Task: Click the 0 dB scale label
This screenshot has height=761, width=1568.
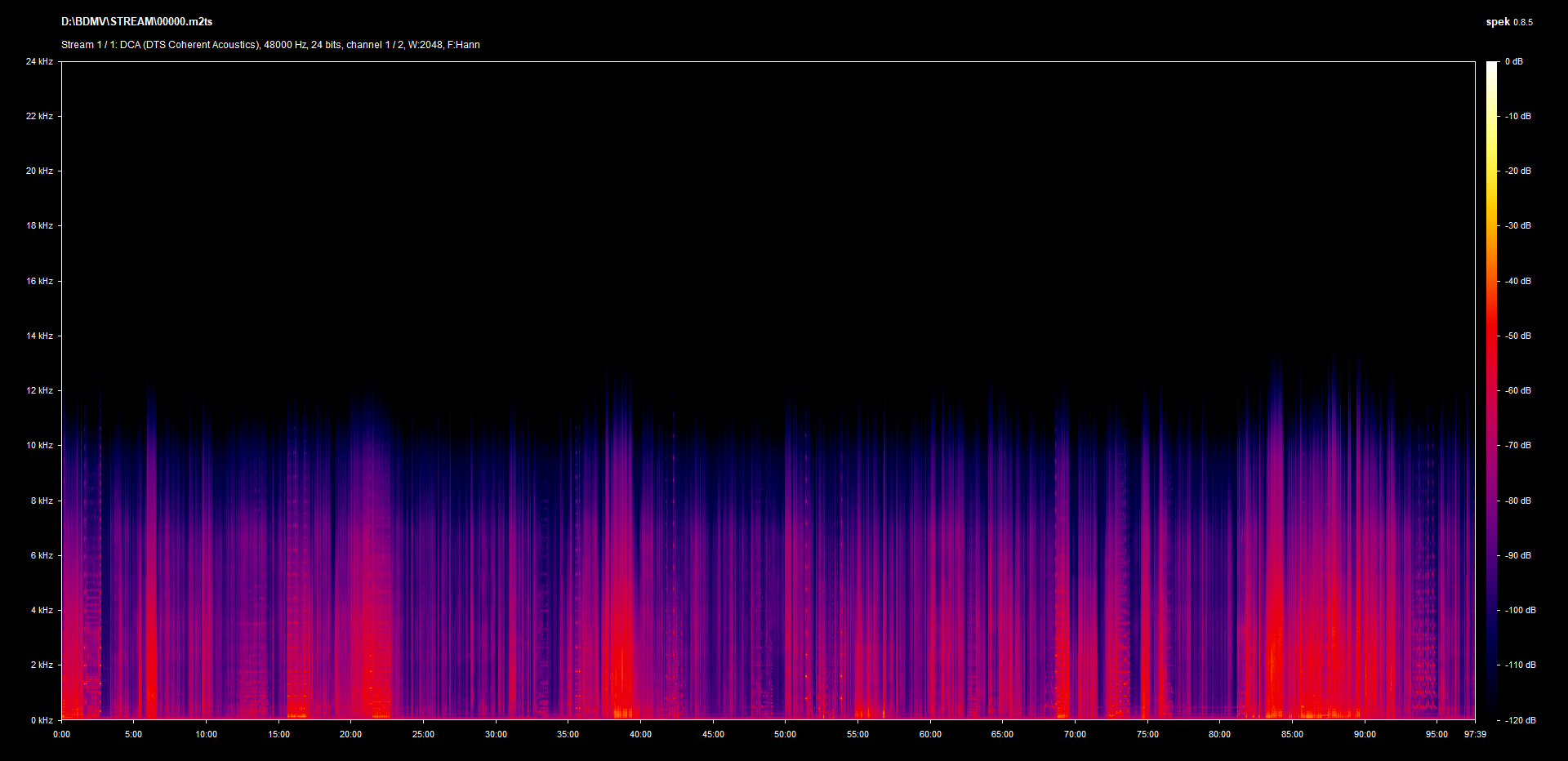Action: (x=1513, y=61)
